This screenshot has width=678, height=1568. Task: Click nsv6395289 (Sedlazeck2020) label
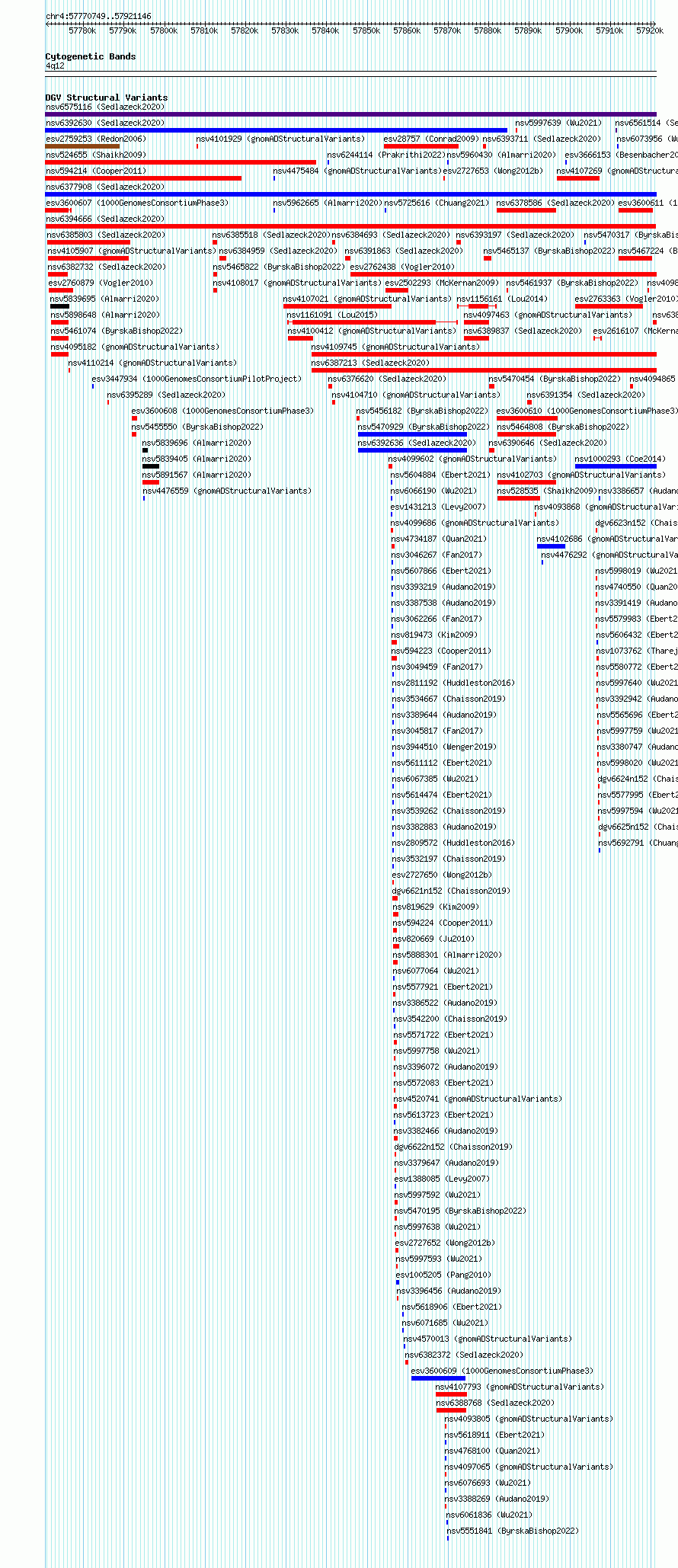(166, 395)
